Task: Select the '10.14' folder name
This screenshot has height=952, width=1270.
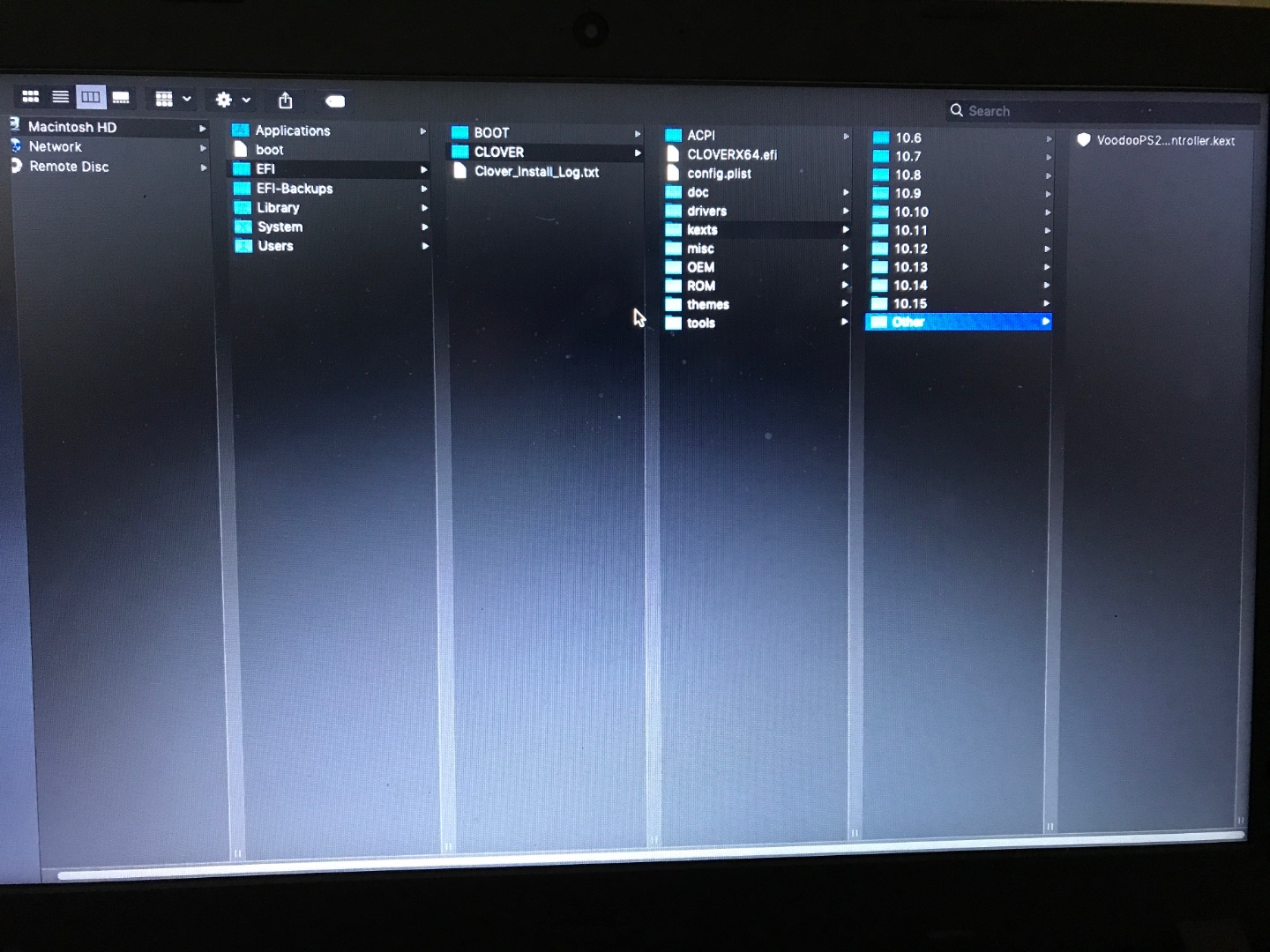Action: [x=910, y=285]
